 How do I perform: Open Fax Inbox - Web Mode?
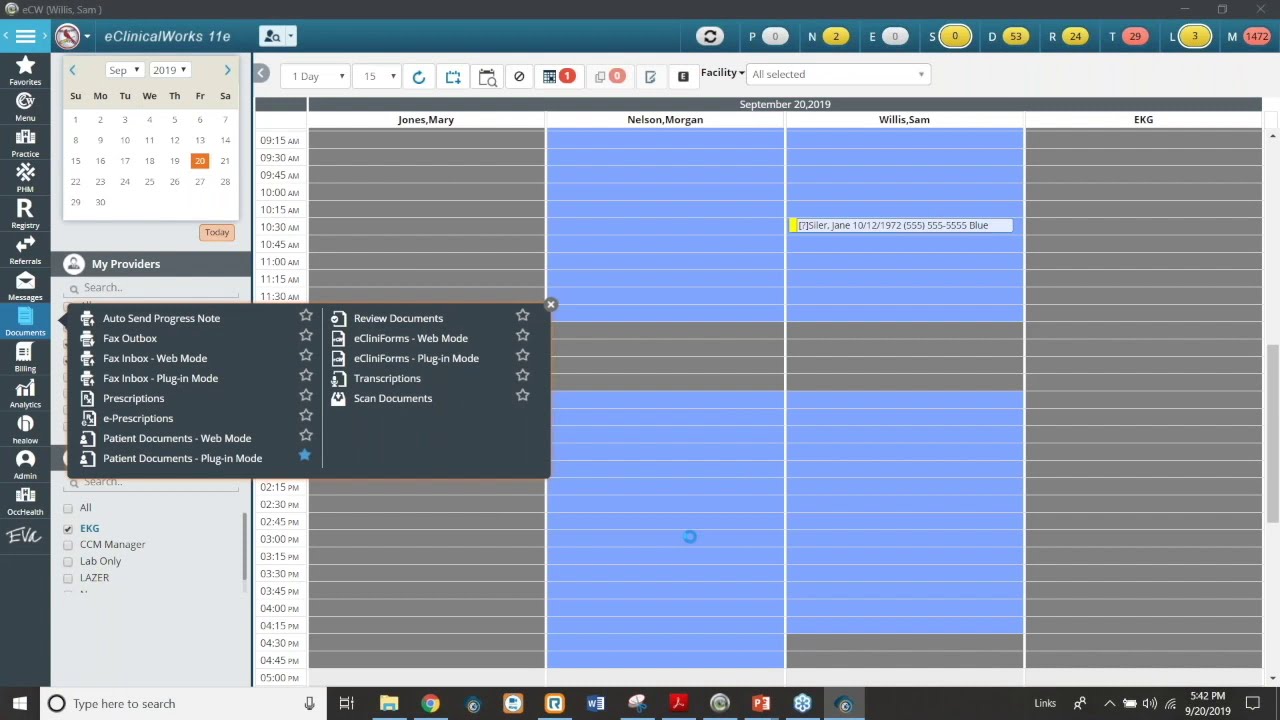155,358
